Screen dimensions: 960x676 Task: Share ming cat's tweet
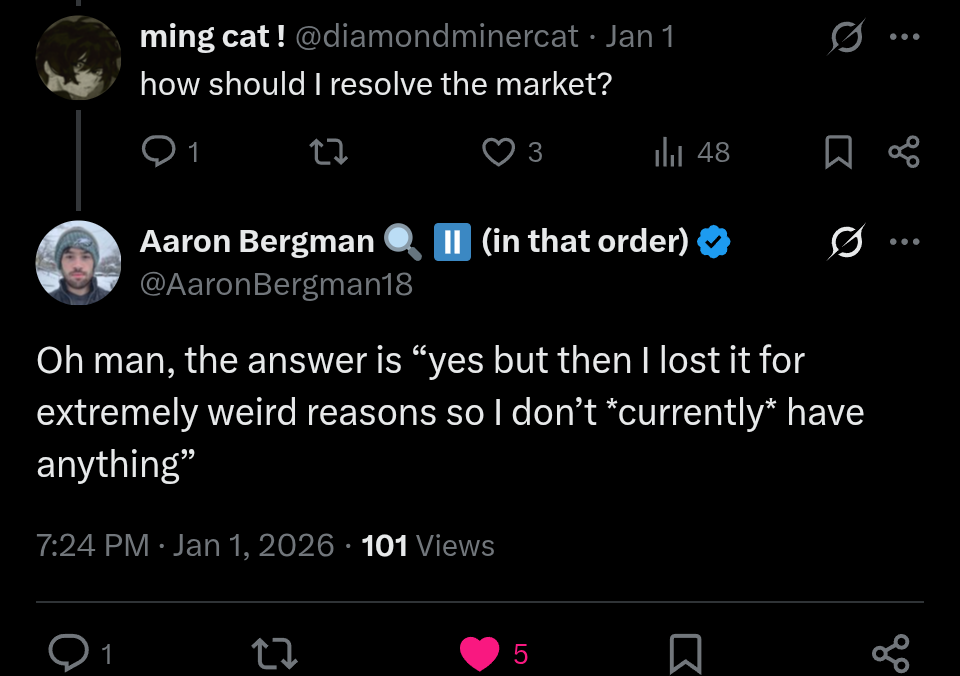903,152
